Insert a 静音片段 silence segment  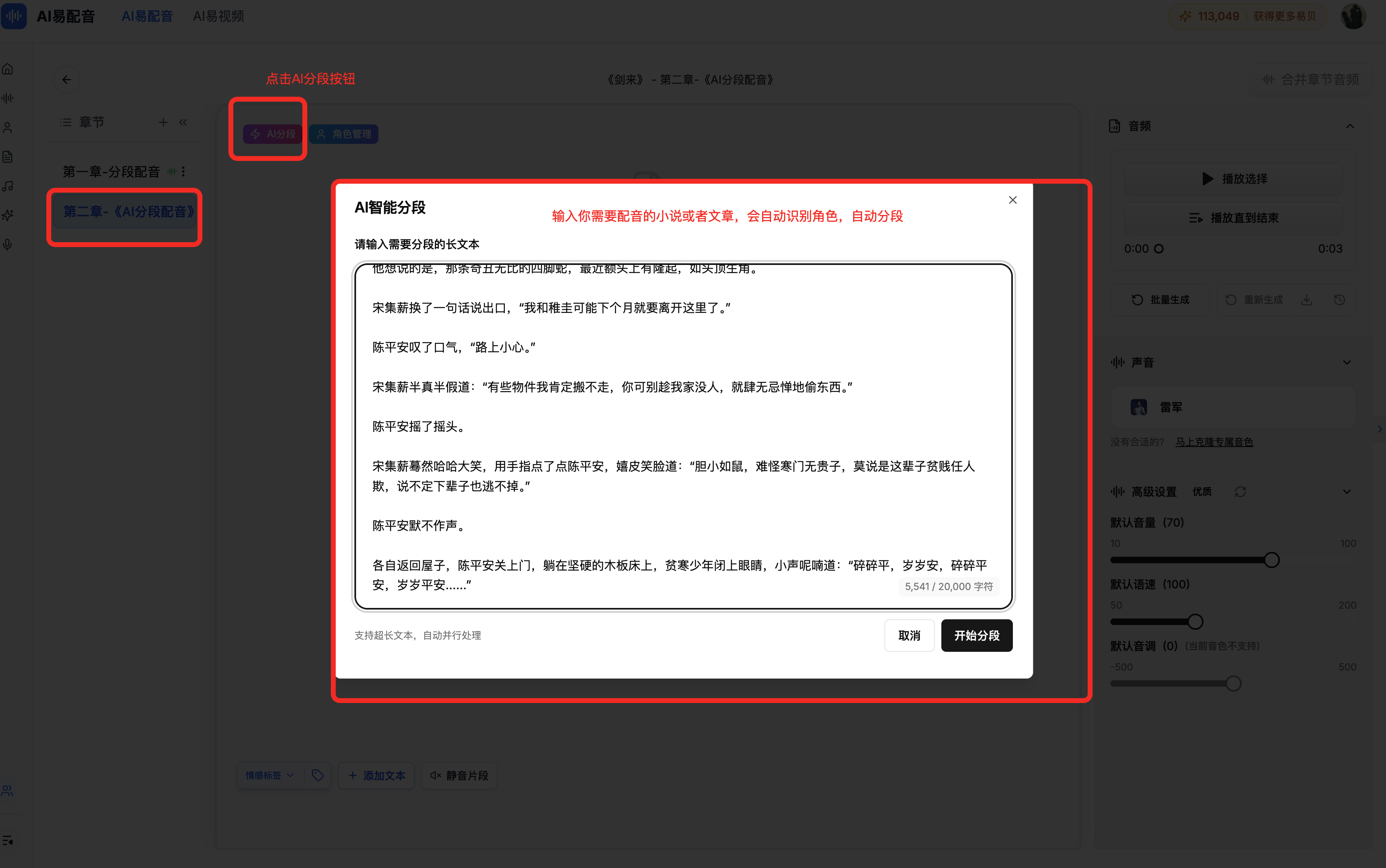click(x=459, y=776)
